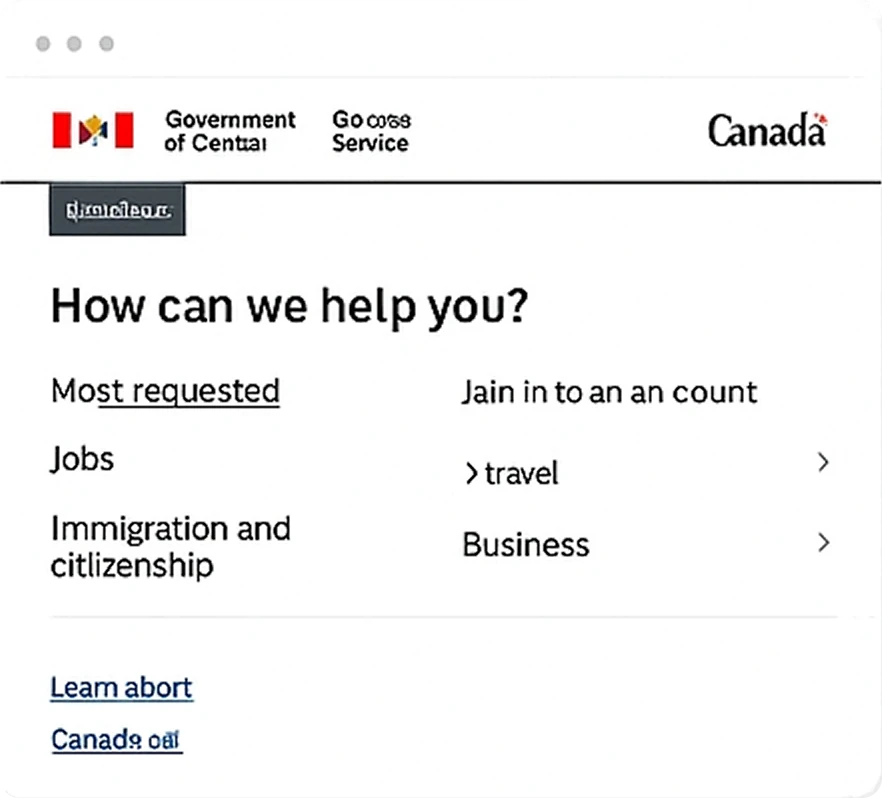
Task: Open the "Most requested" section
Action: [x=164, y=390]
